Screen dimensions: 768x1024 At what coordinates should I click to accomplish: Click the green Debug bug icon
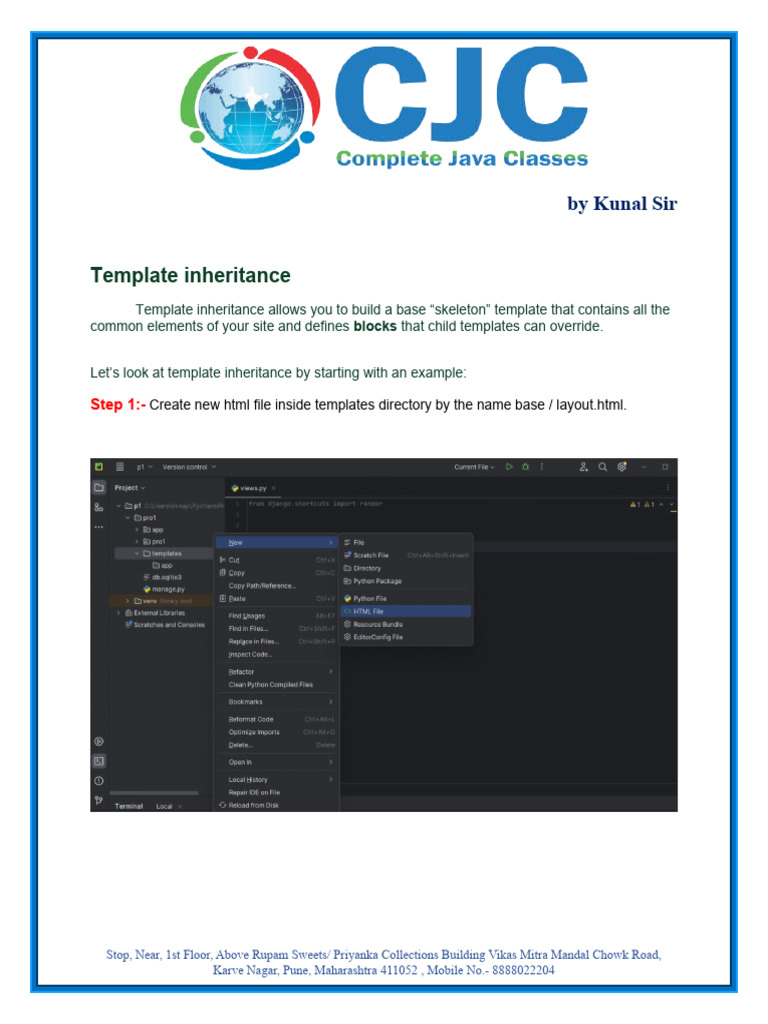(526, 467)
